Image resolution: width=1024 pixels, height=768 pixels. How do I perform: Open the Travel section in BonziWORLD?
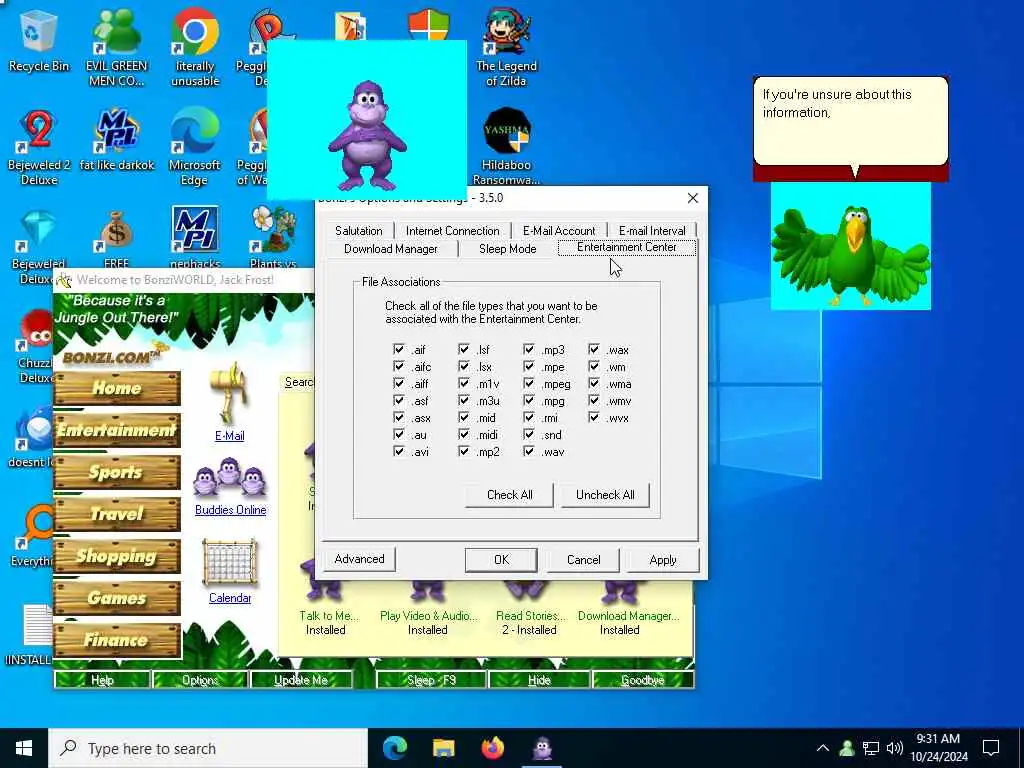coord(117,514)
